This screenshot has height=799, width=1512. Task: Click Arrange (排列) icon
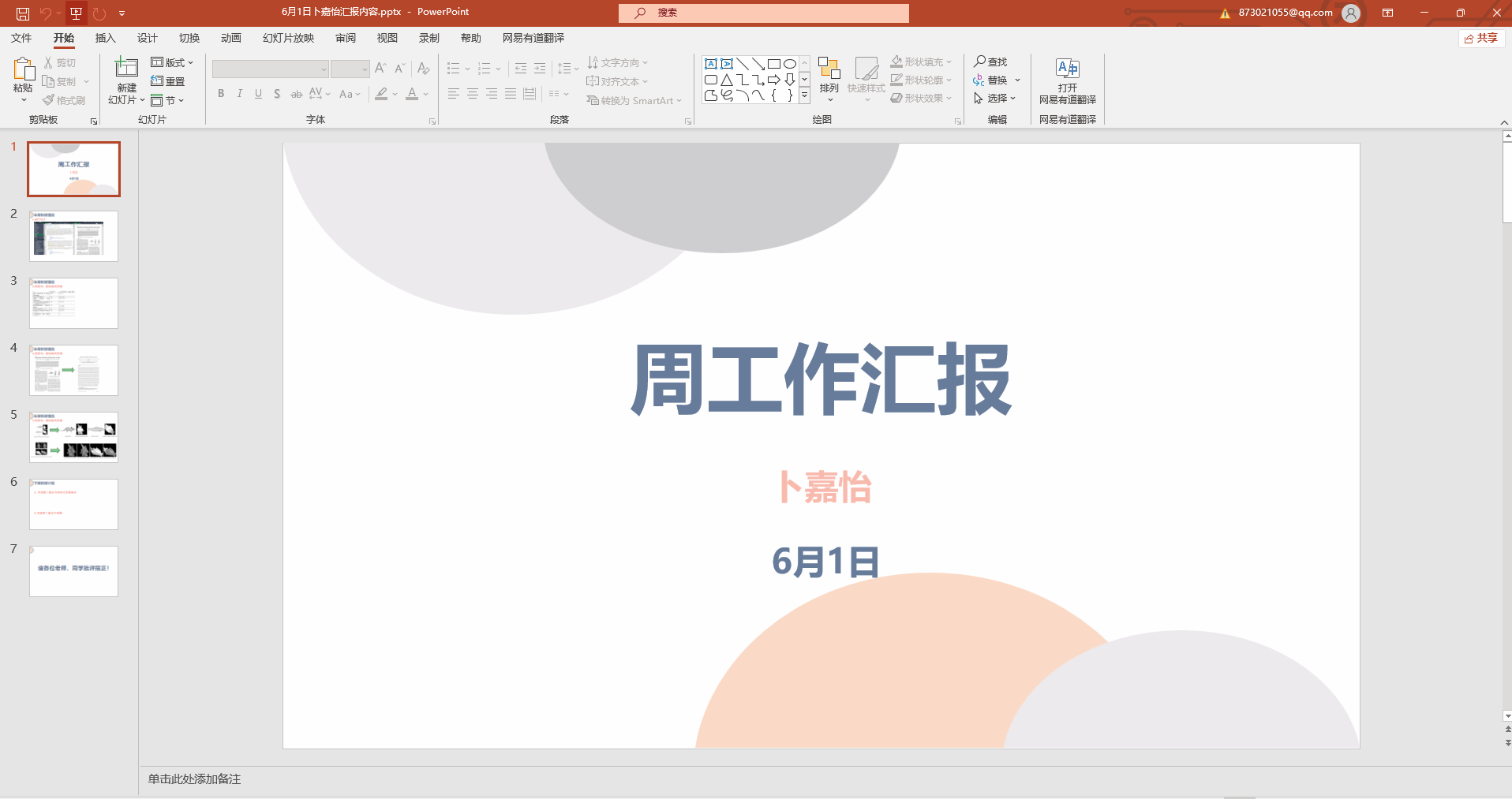pyautogui.click(x=829, y=69)
